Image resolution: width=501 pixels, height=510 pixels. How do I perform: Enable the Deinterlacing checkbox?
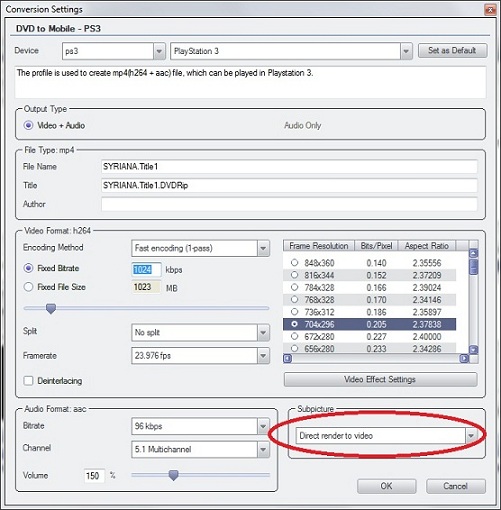(29, 381)
